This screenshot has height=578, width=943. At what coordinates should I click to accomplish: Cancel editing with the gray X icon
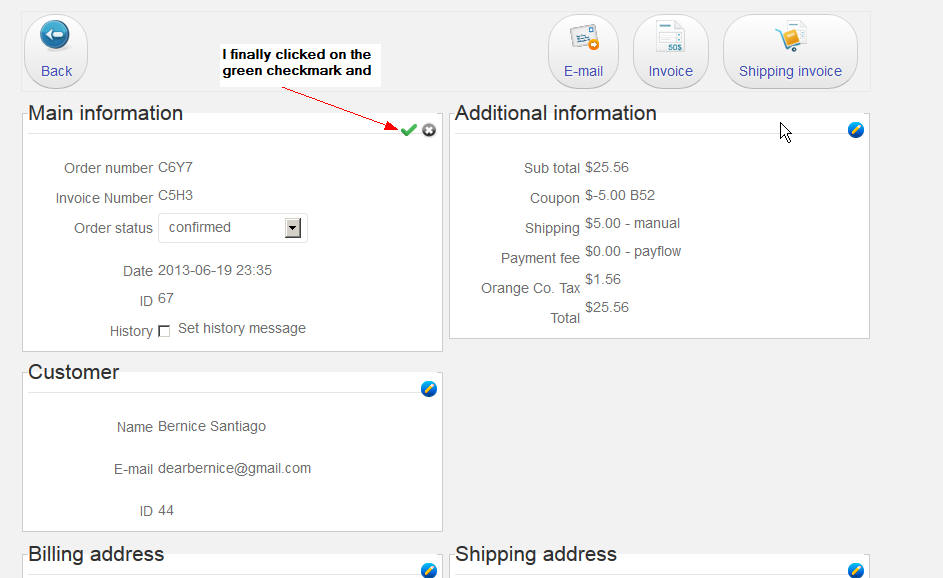pyautogui.click(x=429, y=130)
